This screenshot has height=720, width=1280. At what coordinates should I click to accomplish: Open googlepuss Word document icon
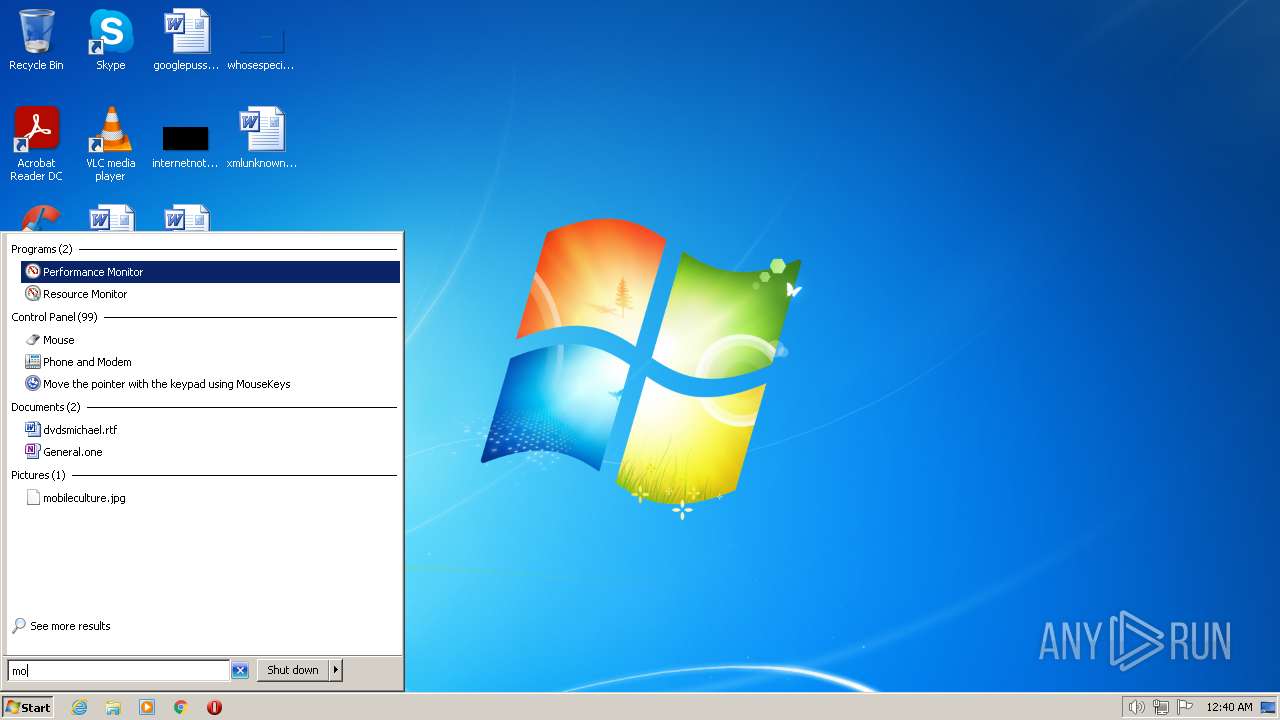point(186,40)
